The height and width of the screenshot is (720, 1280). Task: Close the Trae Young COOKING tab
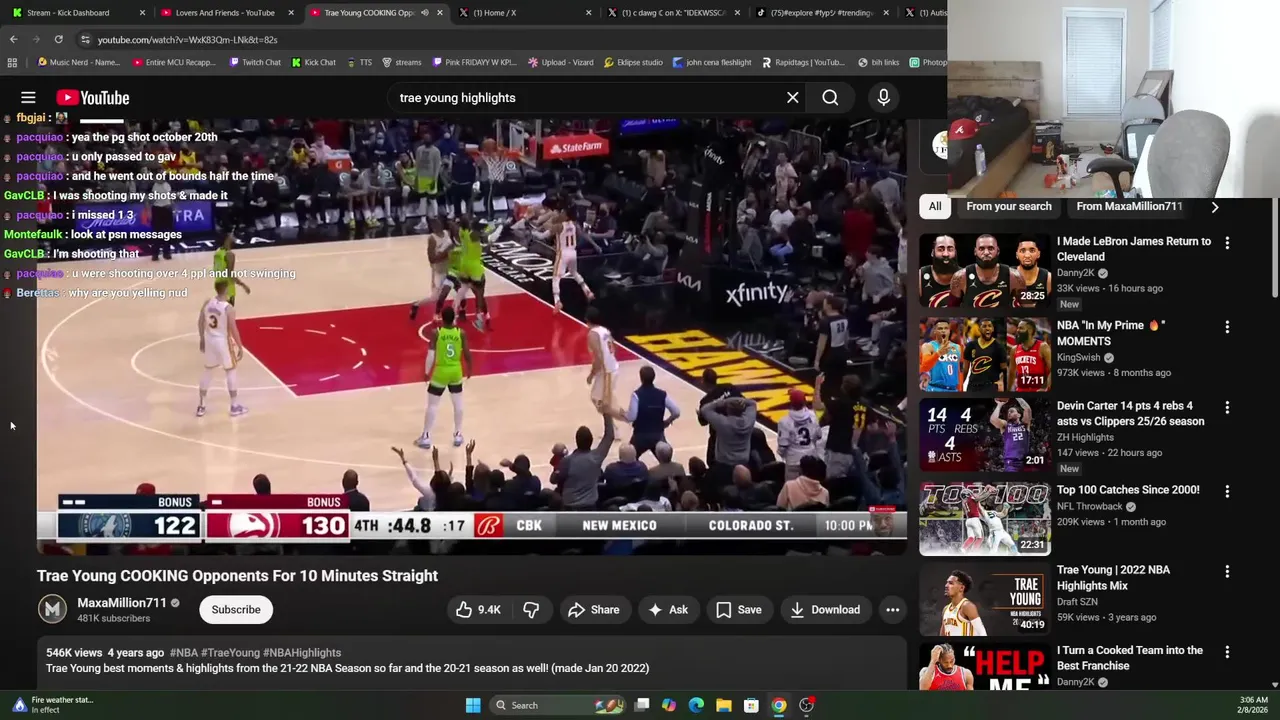tap(439, 13)
